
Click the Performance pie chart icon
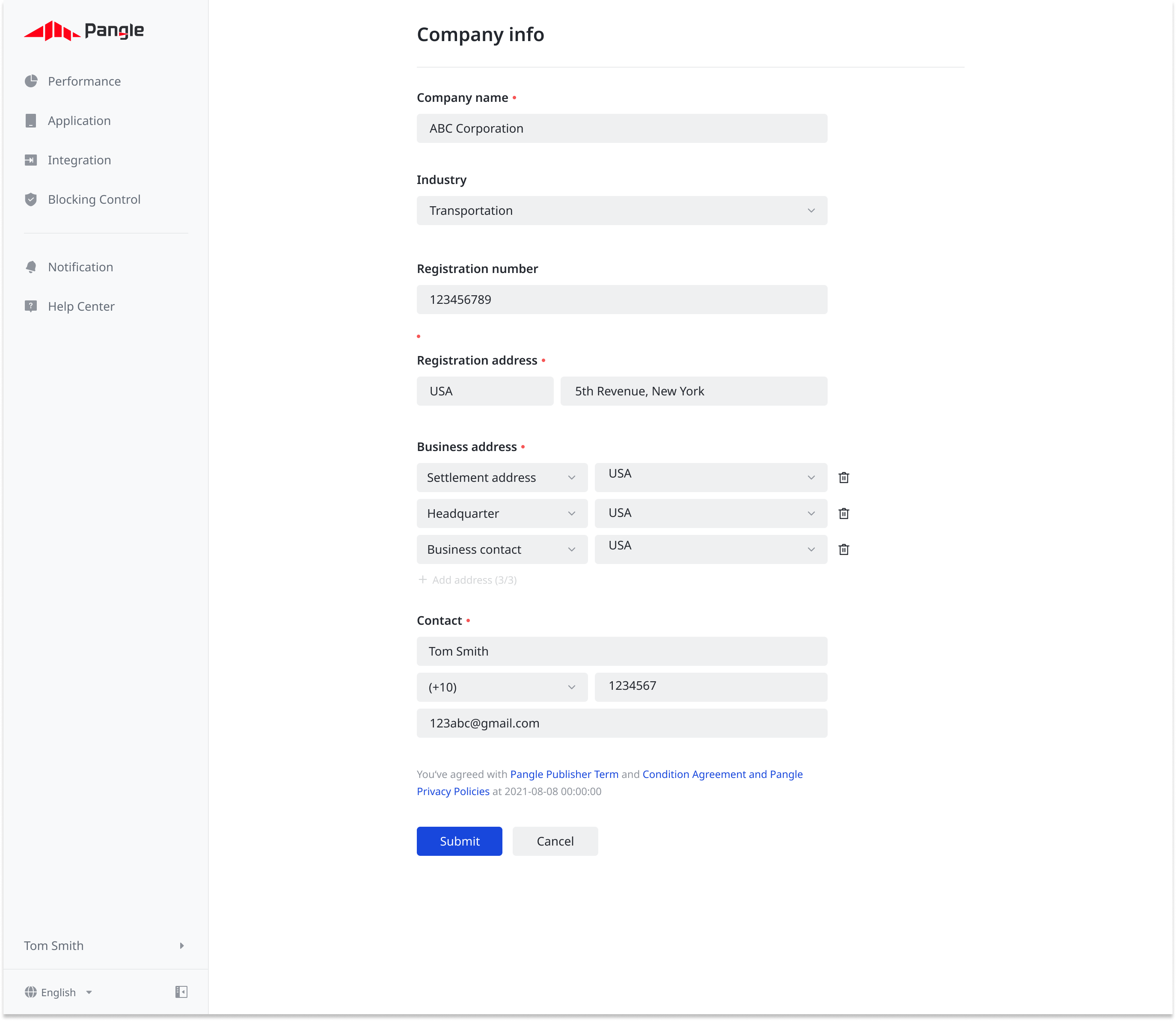(x=31, y=81)
